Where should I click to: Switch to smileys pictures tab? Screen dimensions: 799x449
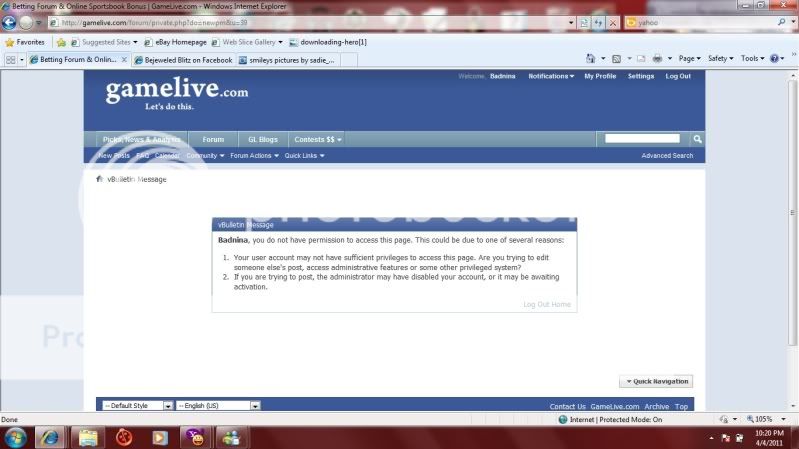coord(287,60)
